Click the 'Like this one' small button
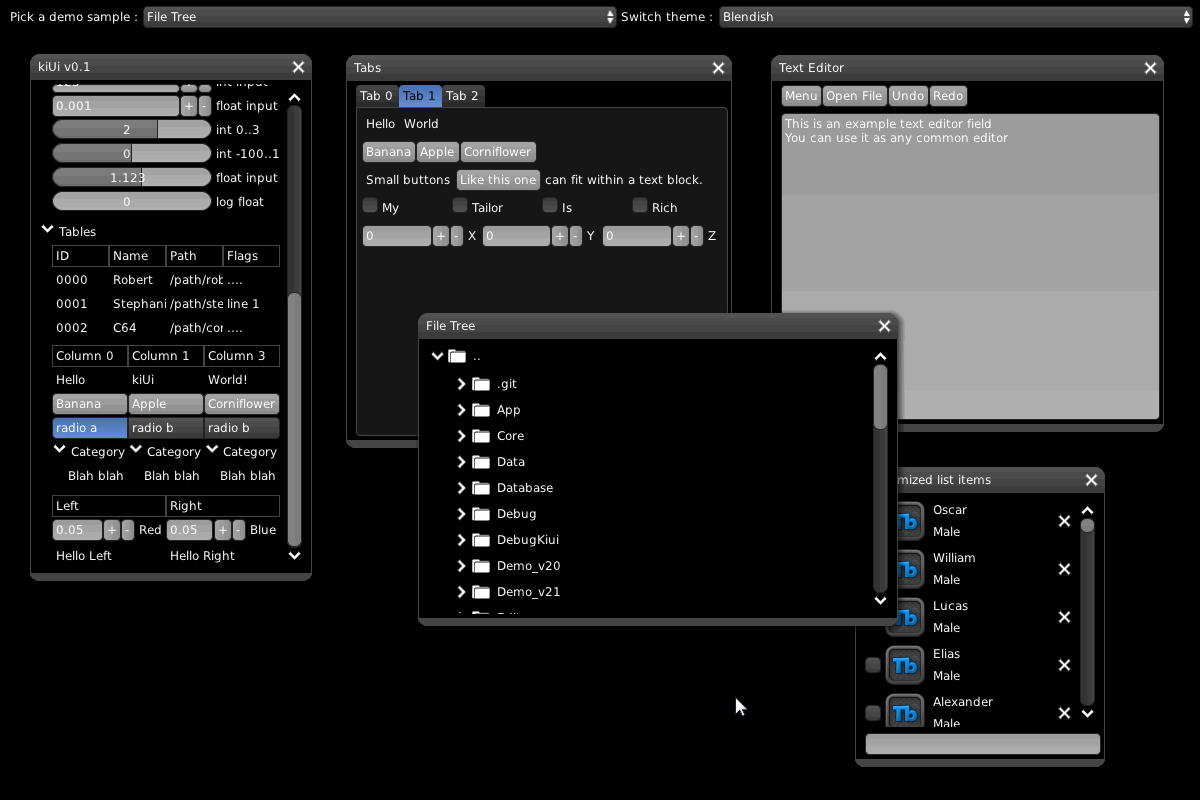The width and height of the screenshot is (1200, 800). point(499,180)
